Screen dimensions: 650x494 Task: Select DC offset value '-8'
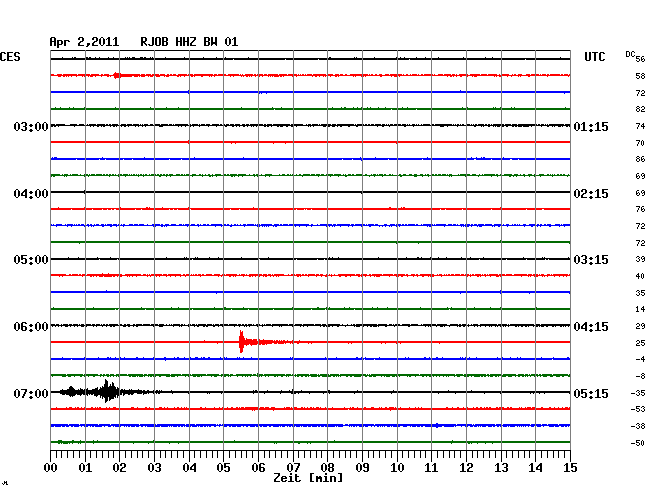click(x=640, y=376)
